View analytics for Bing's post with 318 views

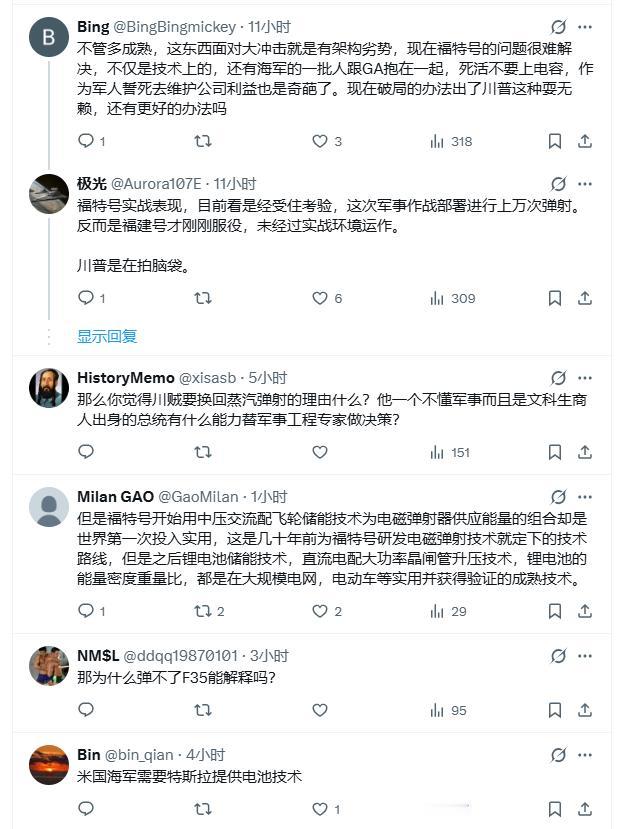(451, 141)
